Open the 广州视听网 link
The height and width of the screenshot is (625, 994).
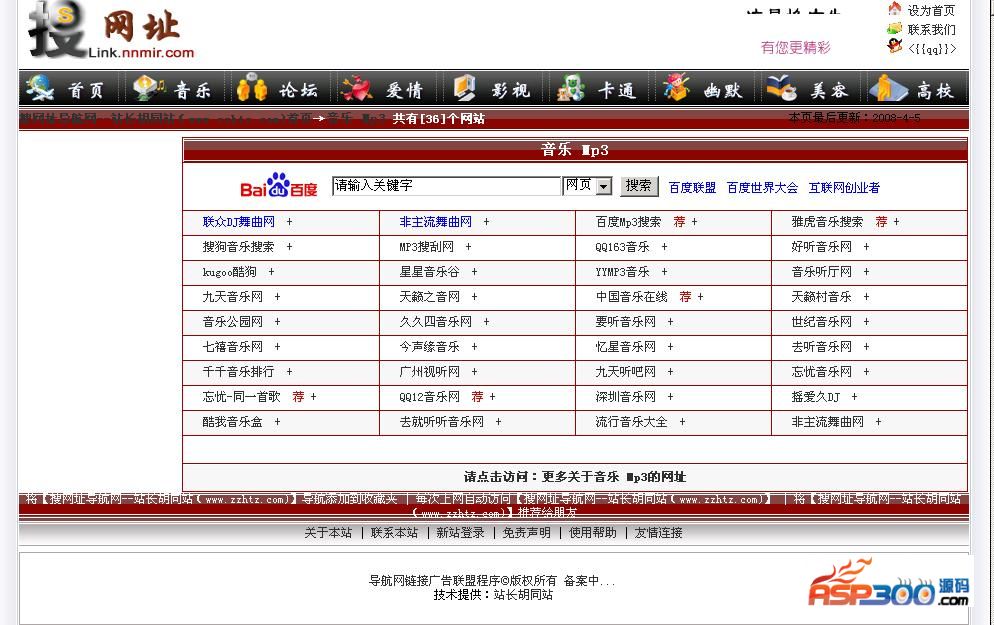point(429,371)
